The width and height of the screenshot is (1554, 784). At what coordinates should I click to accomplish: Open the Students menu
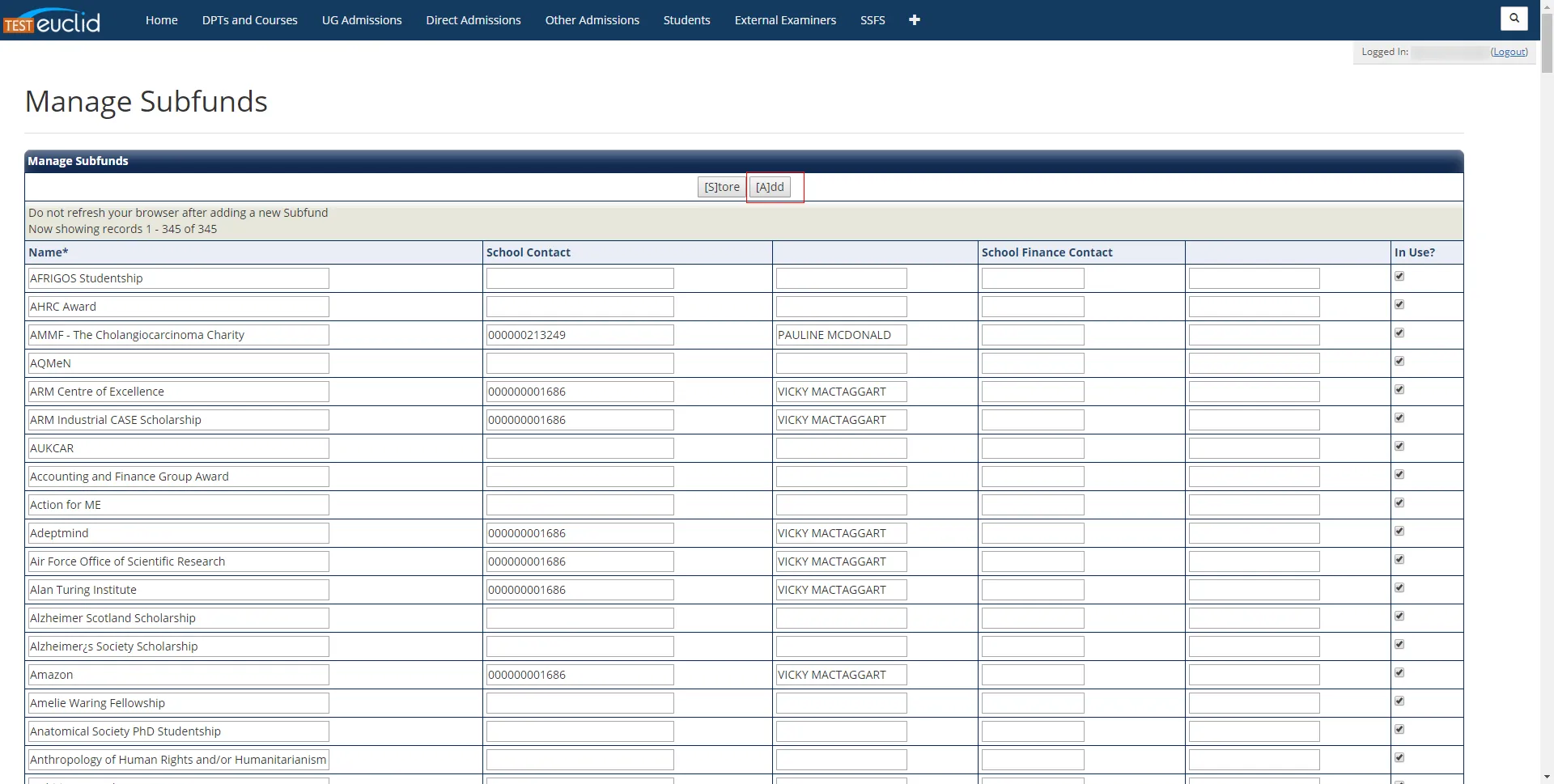686,20
